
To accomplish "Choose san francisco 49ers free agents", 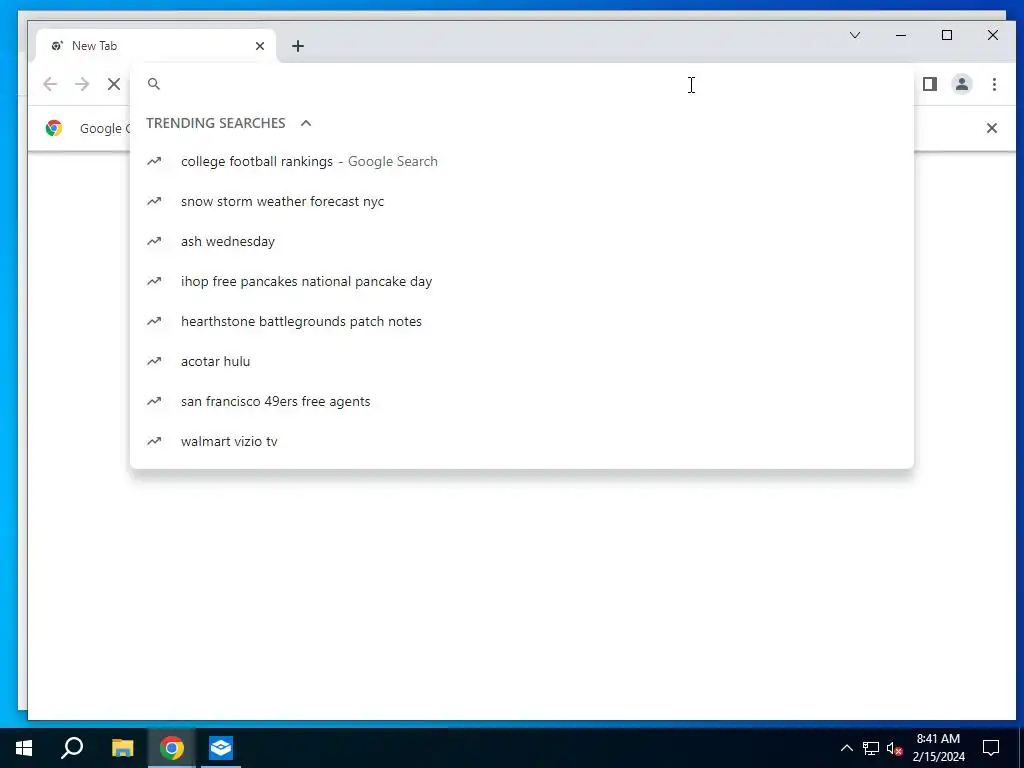I will point(521,401).
